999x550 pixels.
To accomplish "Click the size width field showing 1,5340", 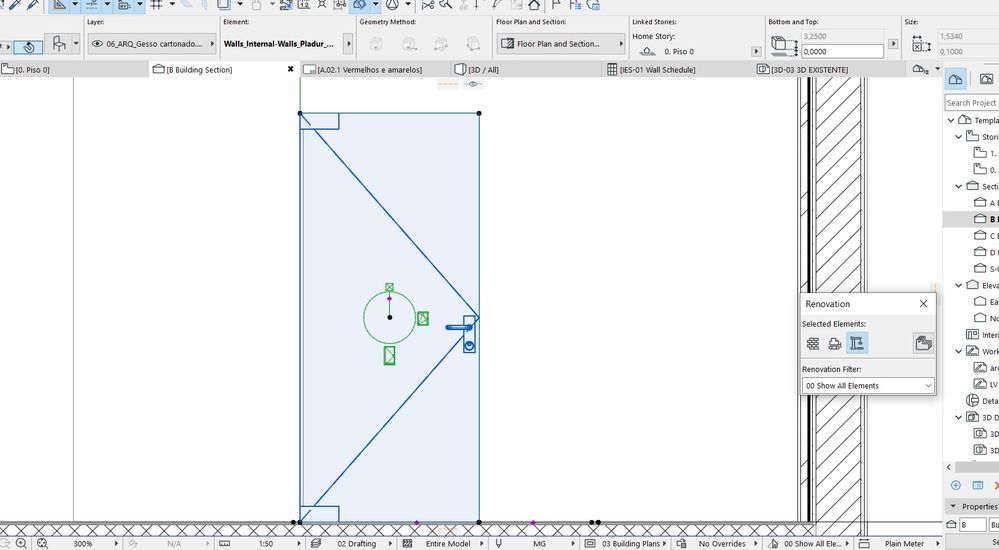I will pyautogui.click(x=967, y=37).
